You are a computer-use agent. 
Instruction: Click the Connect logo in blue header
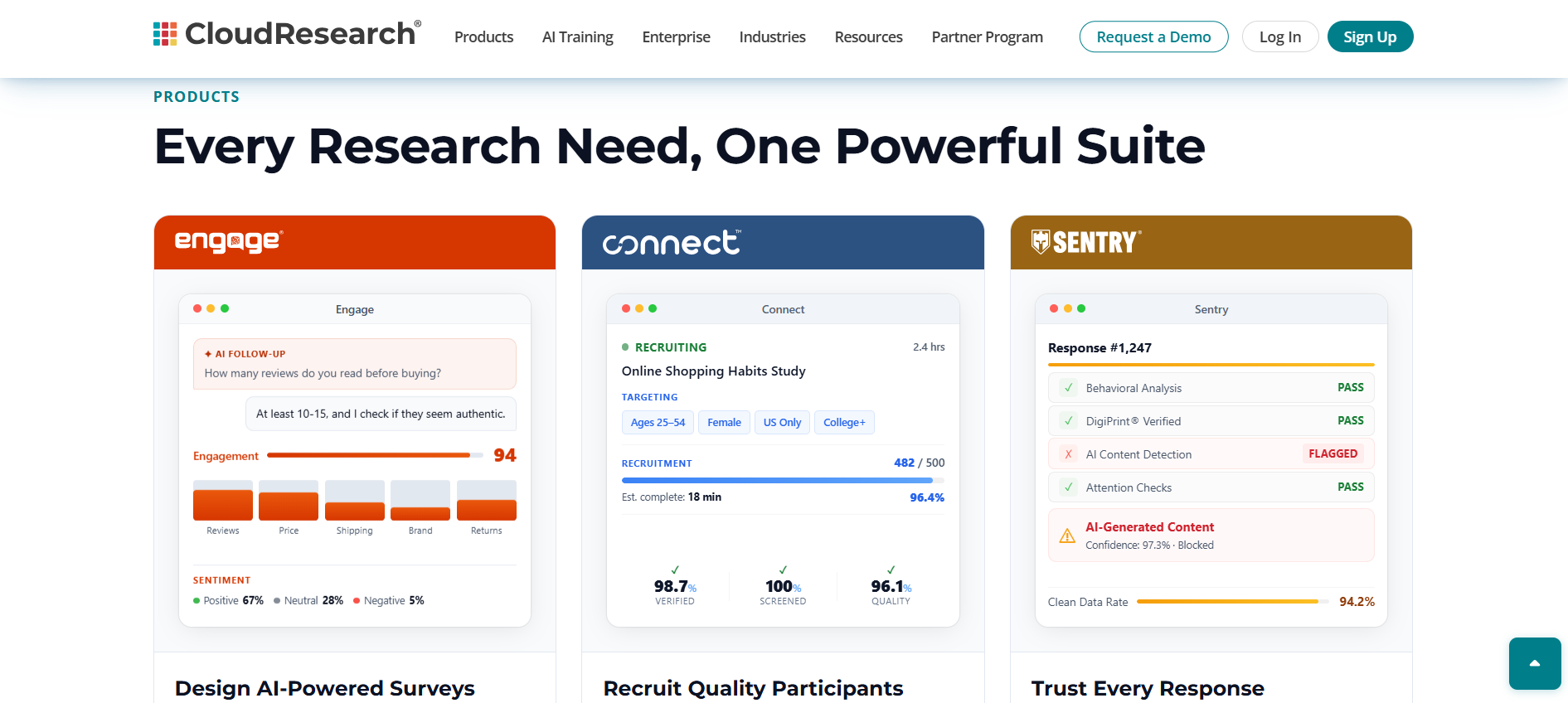(x=672, y=242)
